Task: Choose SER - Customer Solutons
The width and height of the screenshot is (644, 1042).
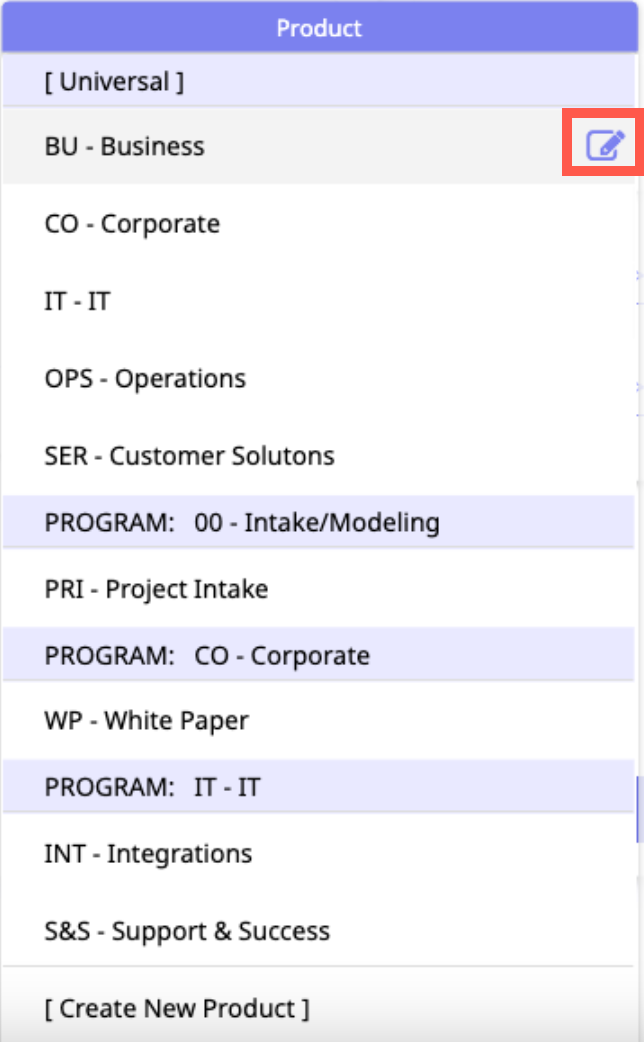Action: pyautogui.click(x=190, y=456)
